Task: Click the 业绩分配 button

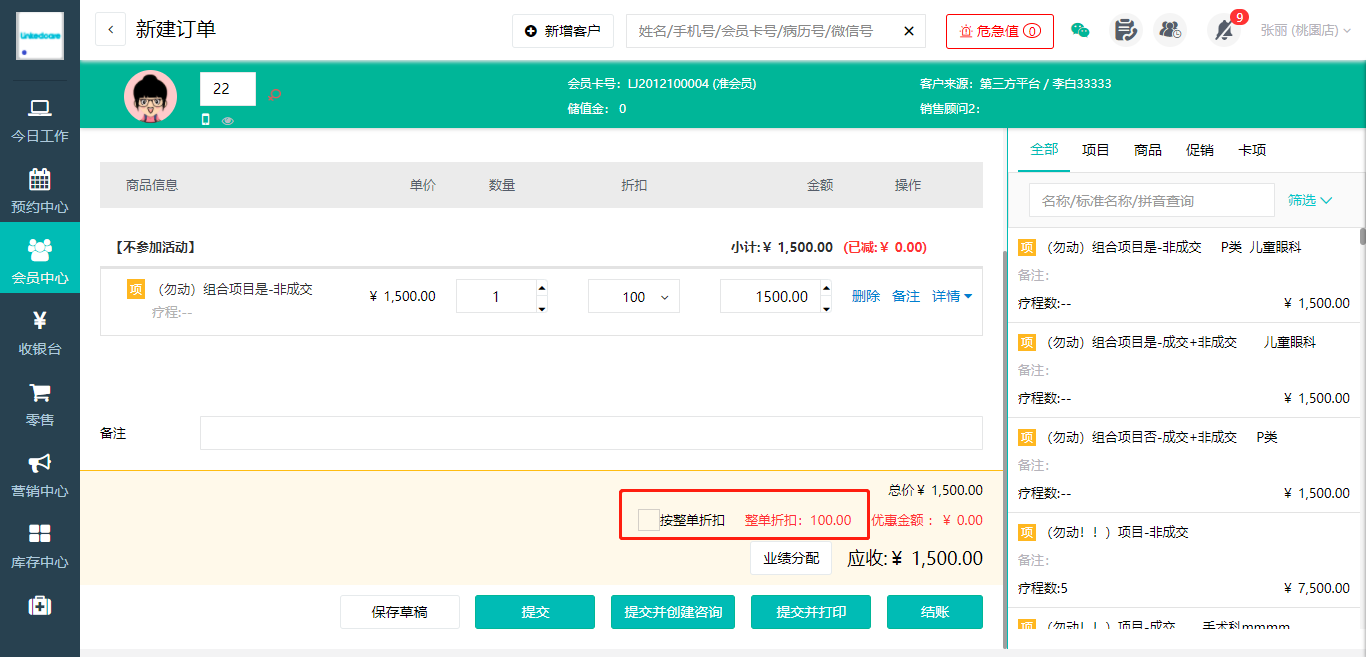Action: [791, 558]
